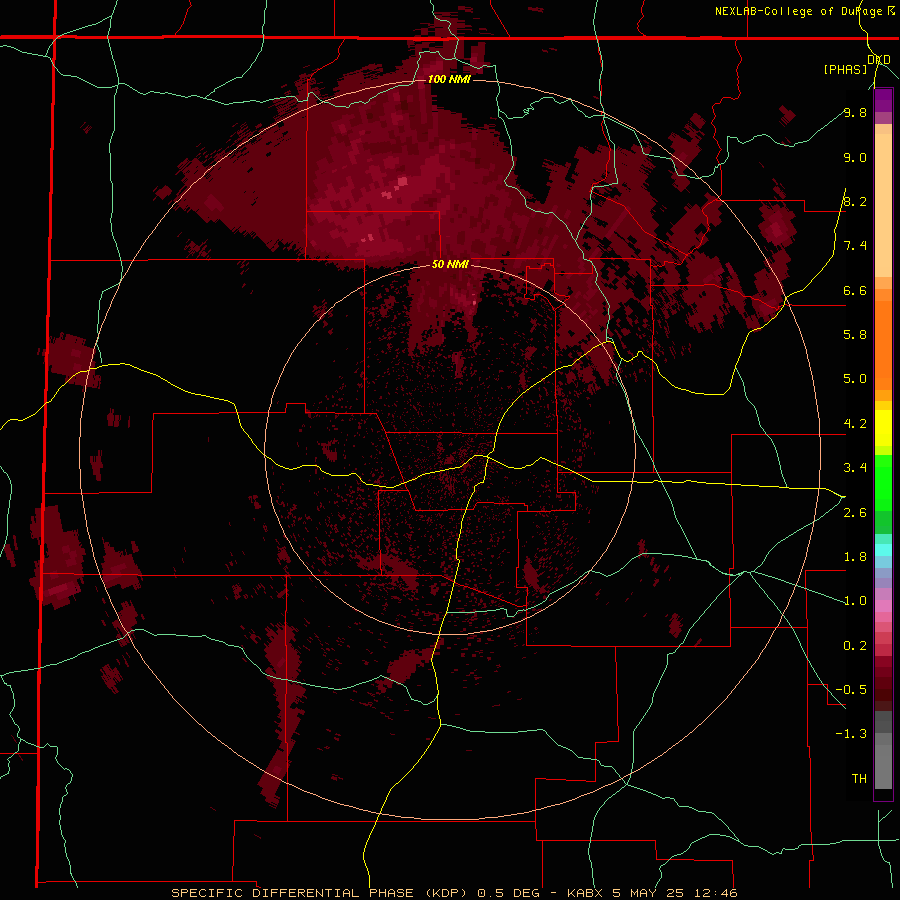The image size is (900, 900).
Task: Click the -0.5 value on color scale
Action: (851, 689)
